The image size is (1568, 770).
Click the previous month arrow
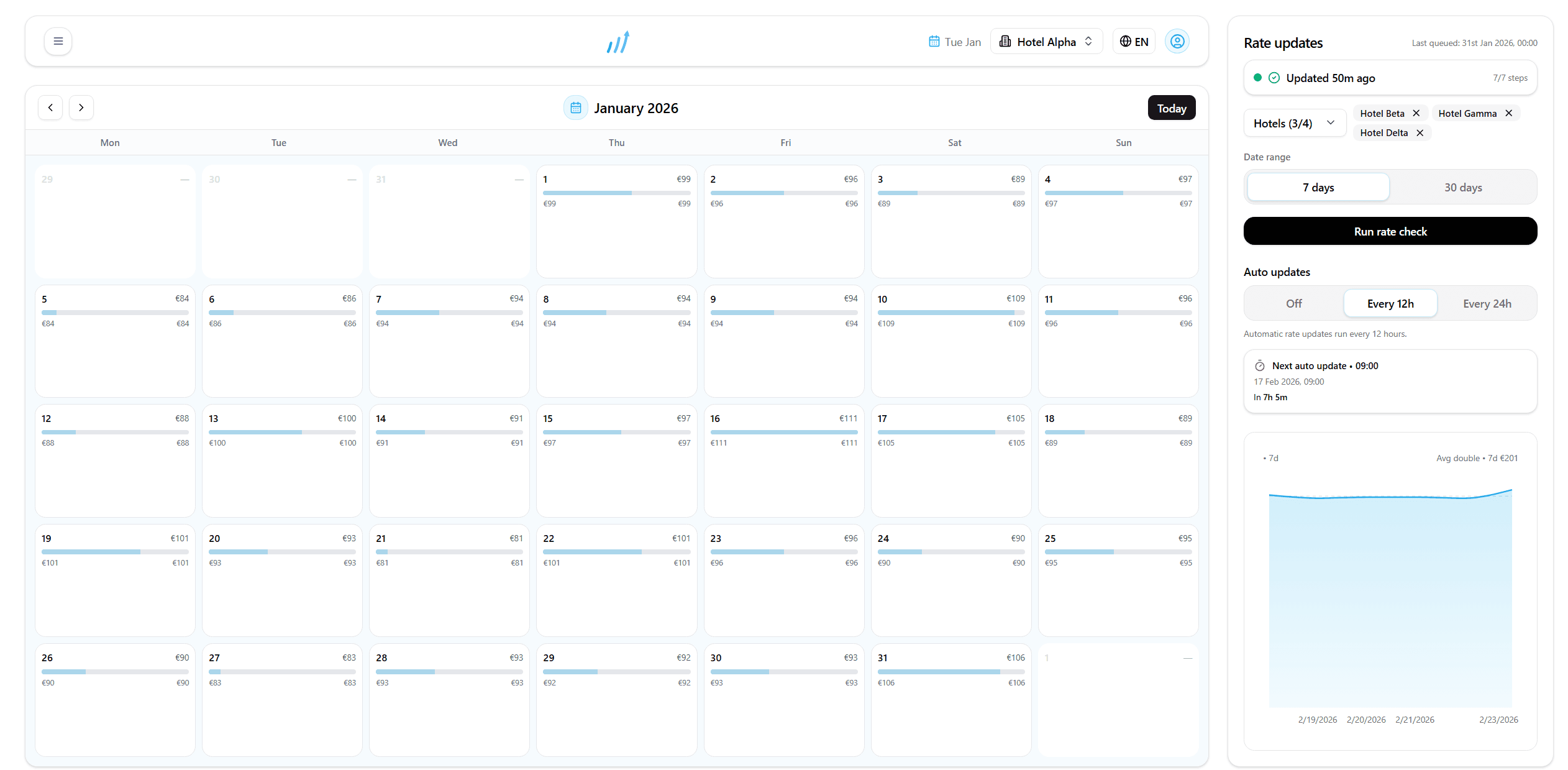tap(50, 107)
